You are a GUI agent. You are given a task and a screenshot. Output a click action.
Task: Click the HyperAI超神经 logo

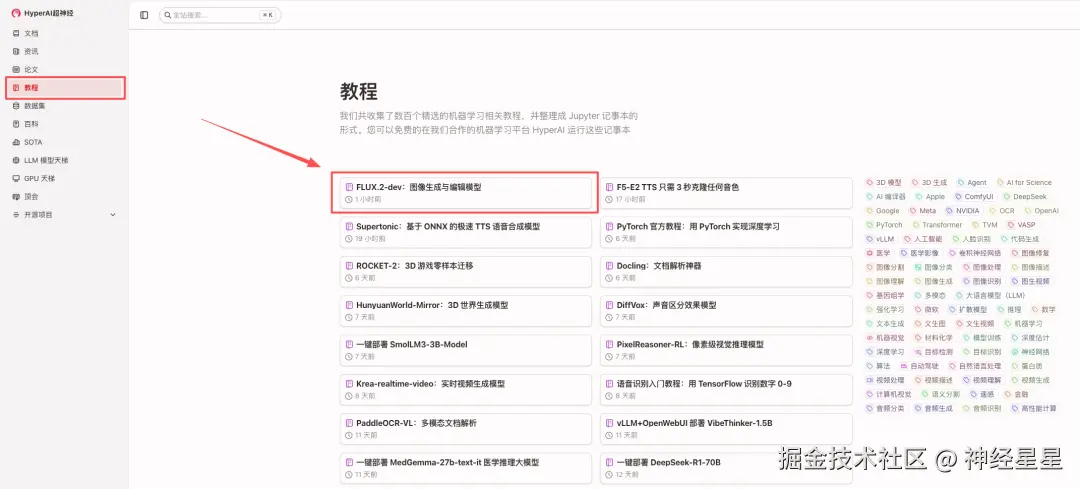pyautogui.click(x=43, y=13)
